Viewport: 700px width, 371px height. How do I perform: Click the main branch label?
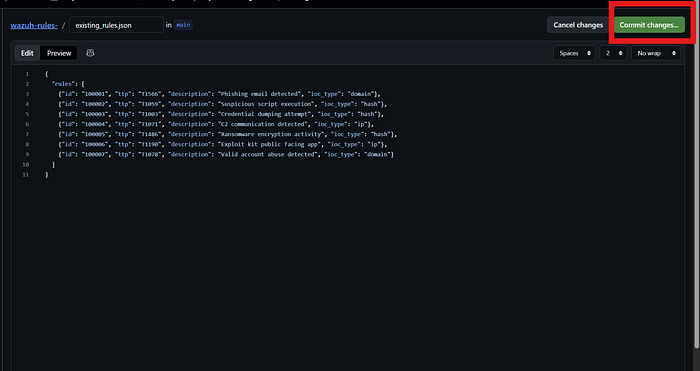(x=183, y=25)
